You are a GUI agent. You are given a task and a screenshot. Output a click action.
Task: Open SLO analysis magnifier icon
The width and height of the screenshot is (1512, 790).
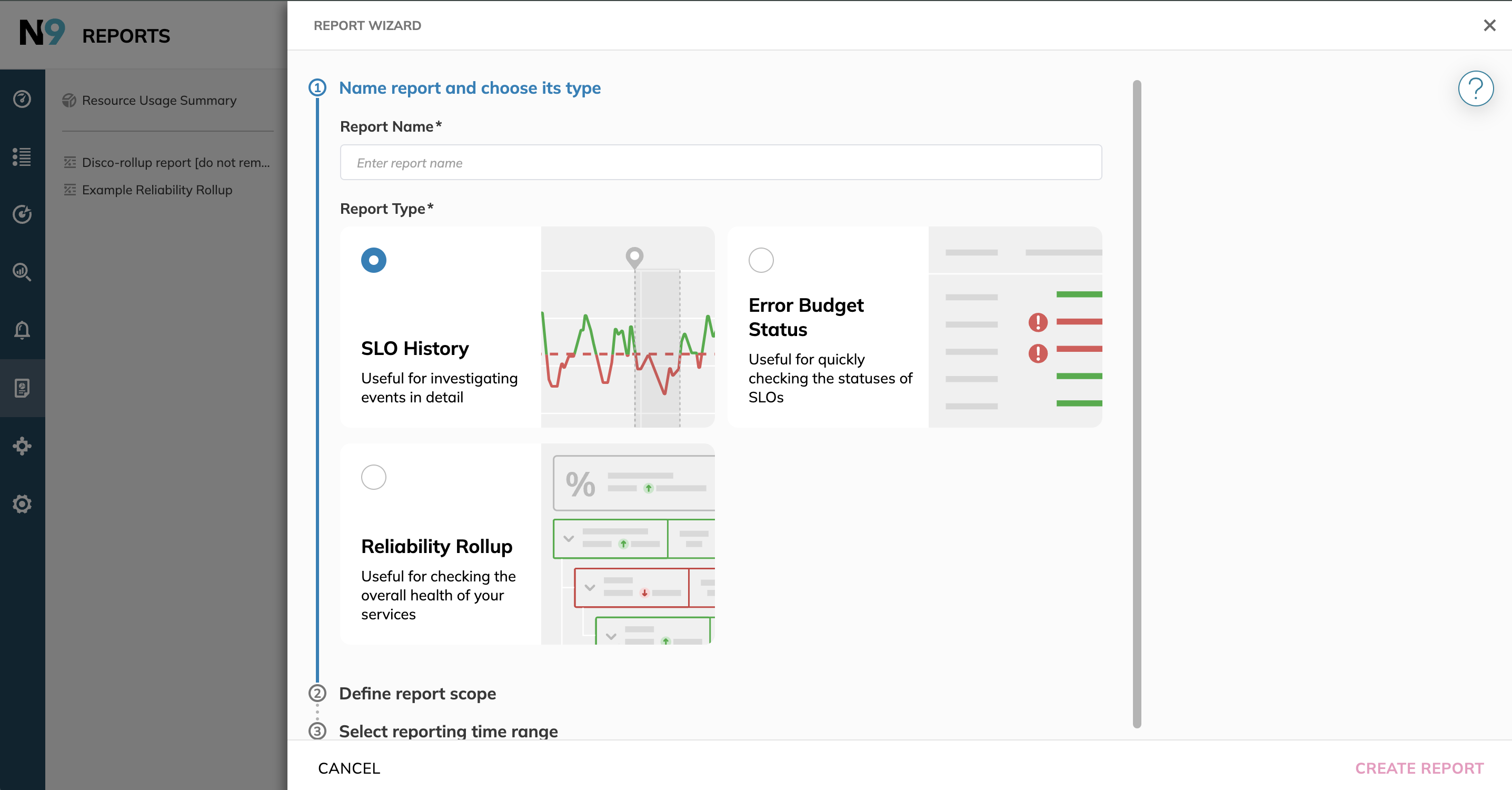22,272
